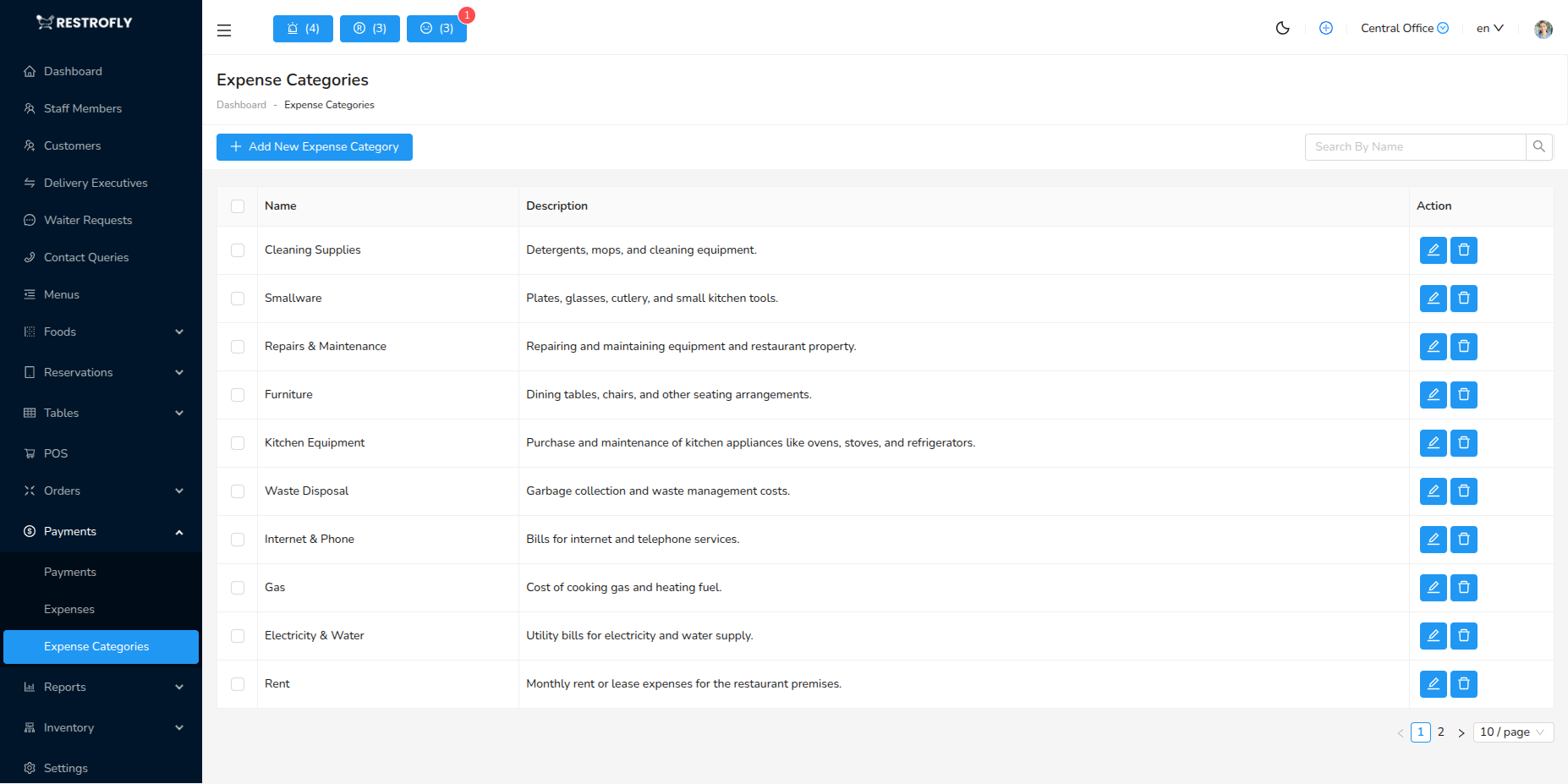Image resolution: width=1568 pixels, height=784 pixels.
Task: Expand the Foods sidebar menu
Action: tap(60, 332)
